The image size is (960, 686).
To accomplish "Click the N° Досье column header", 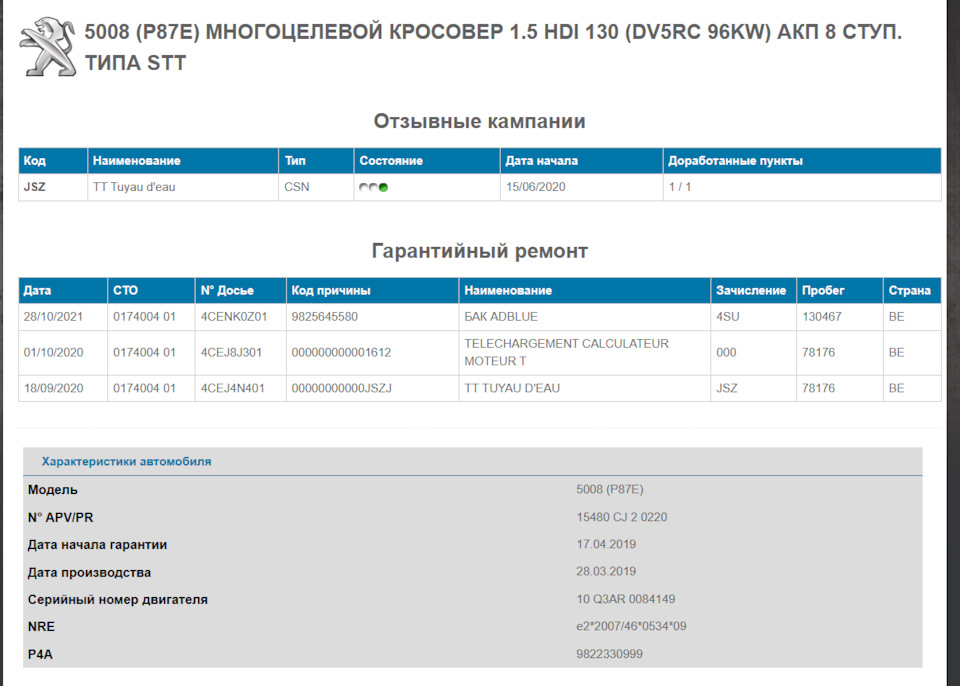I will (x=241, y=290).
